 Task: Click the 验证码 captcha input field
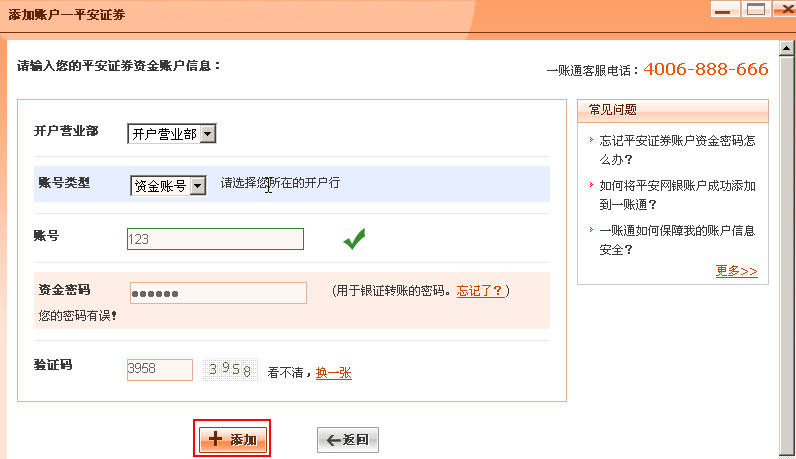coord(159,370)
